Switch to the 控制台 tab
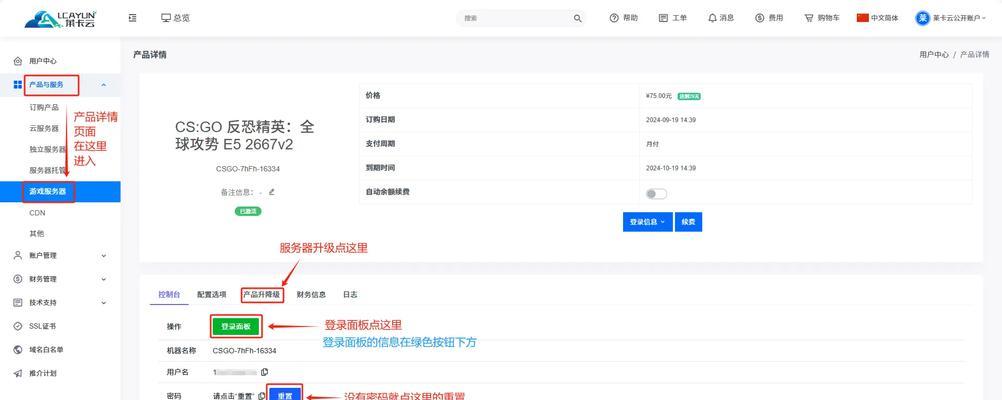The width and height of the screenshot is (1002, 400). 169,295
